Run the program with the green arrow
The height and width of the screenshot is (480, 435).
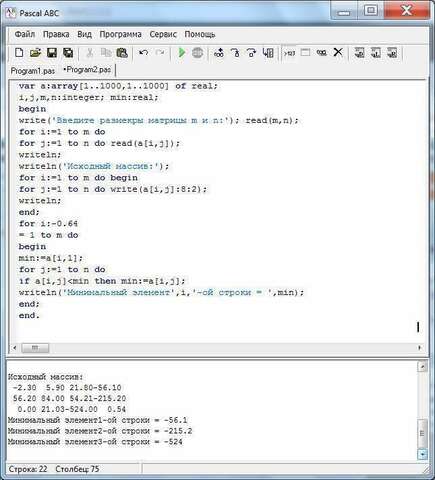182,53
